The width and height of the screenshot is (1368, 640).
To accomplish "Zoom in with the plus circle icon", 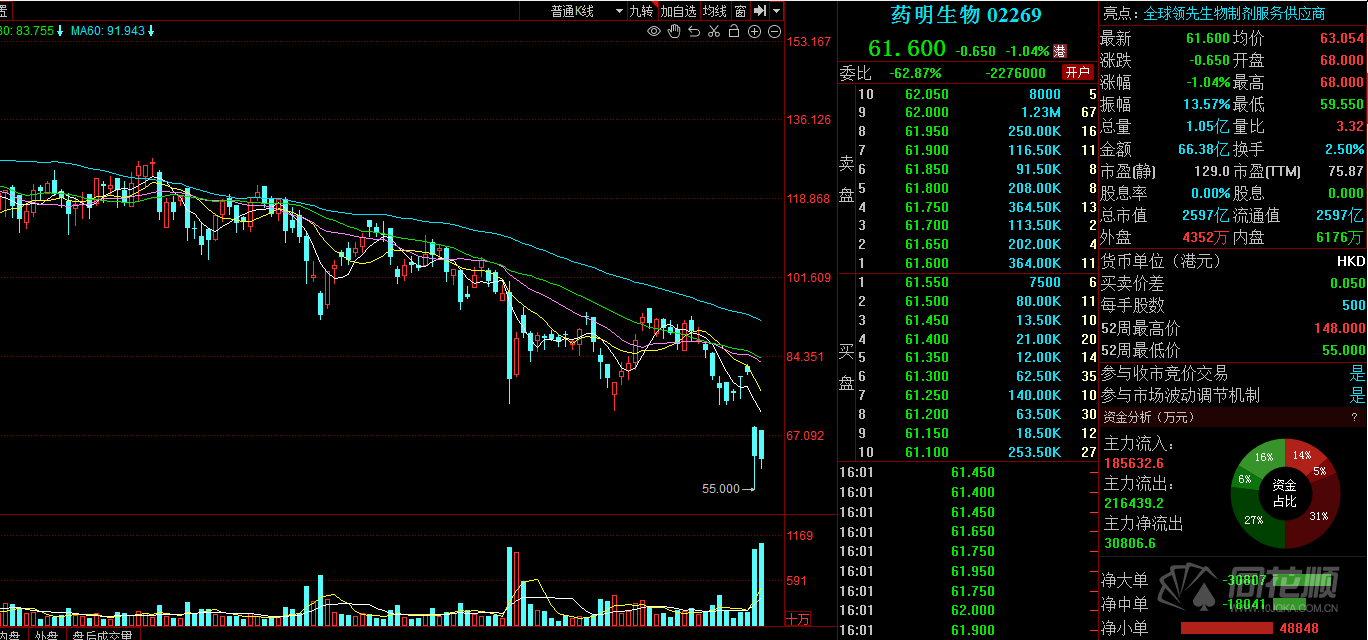I will point(754,32).
